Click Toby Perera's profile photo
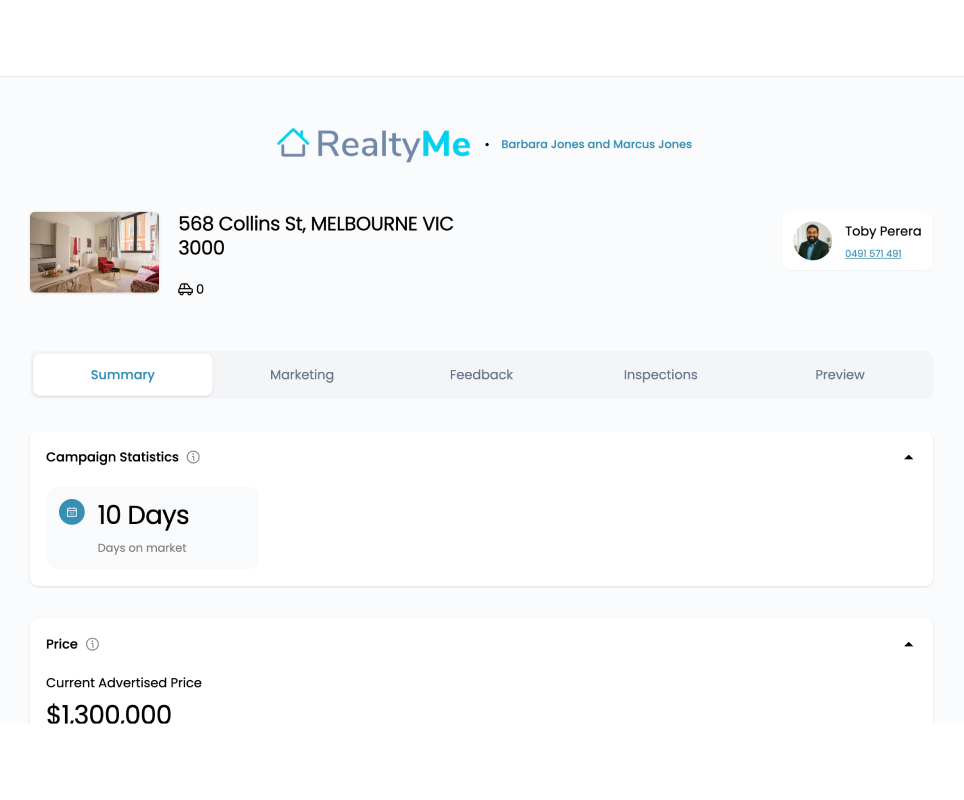964x800 pixels. click(813, 241)
